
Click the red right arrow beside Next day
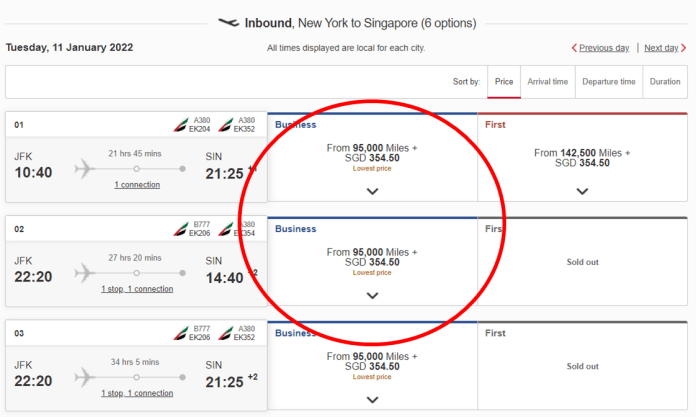pos(684,48)
